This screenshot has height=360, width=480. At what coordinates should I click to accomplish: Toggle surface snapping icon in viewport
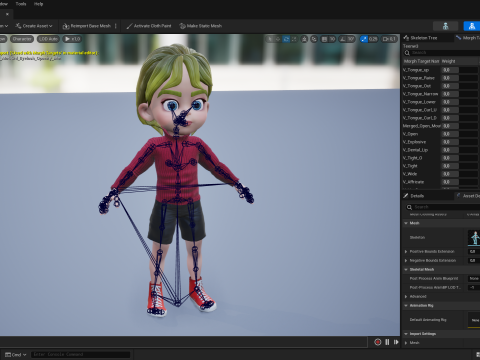tap(314, 39)
